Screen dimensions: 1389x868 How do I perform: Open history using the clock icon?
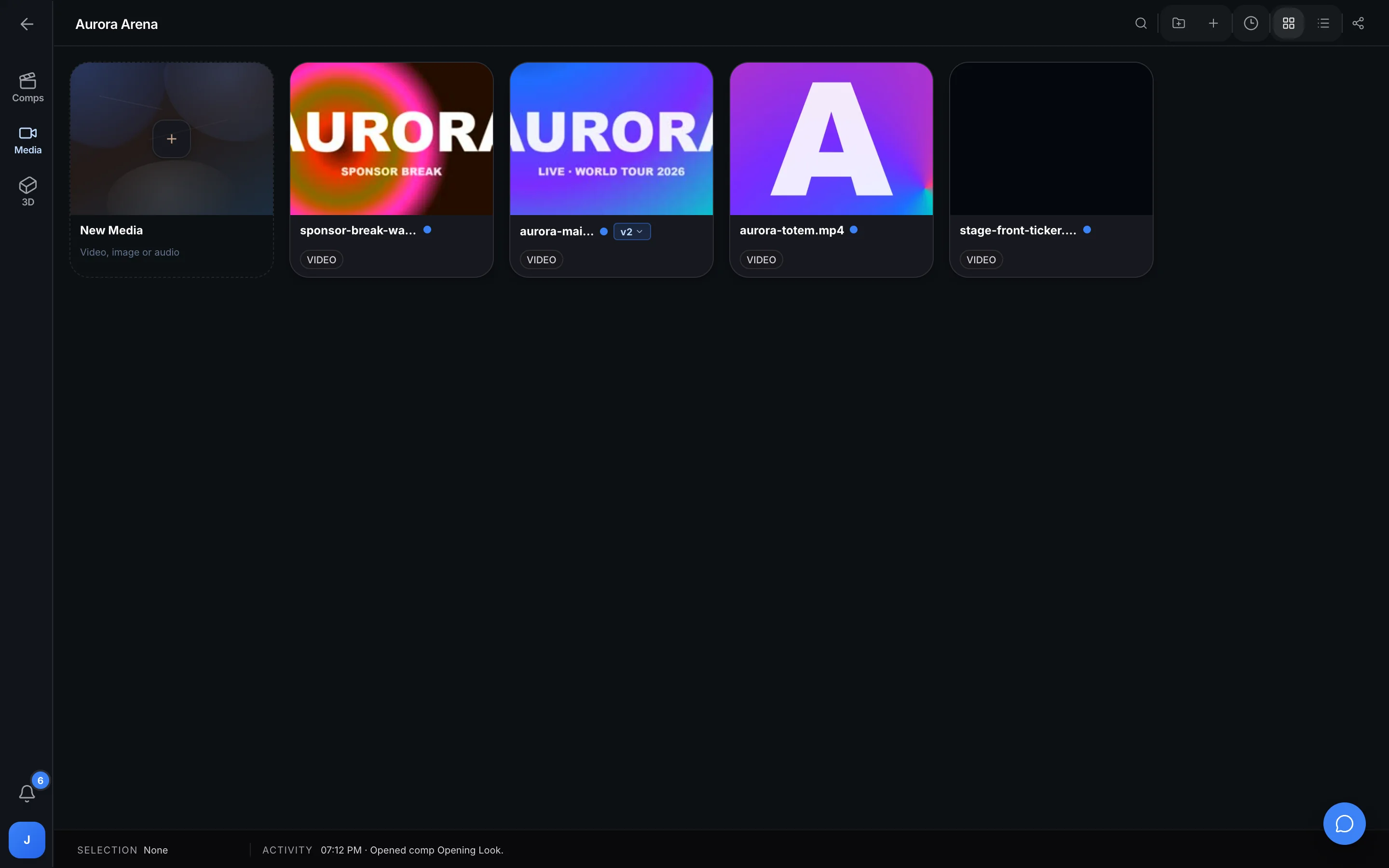(1251, 24)
